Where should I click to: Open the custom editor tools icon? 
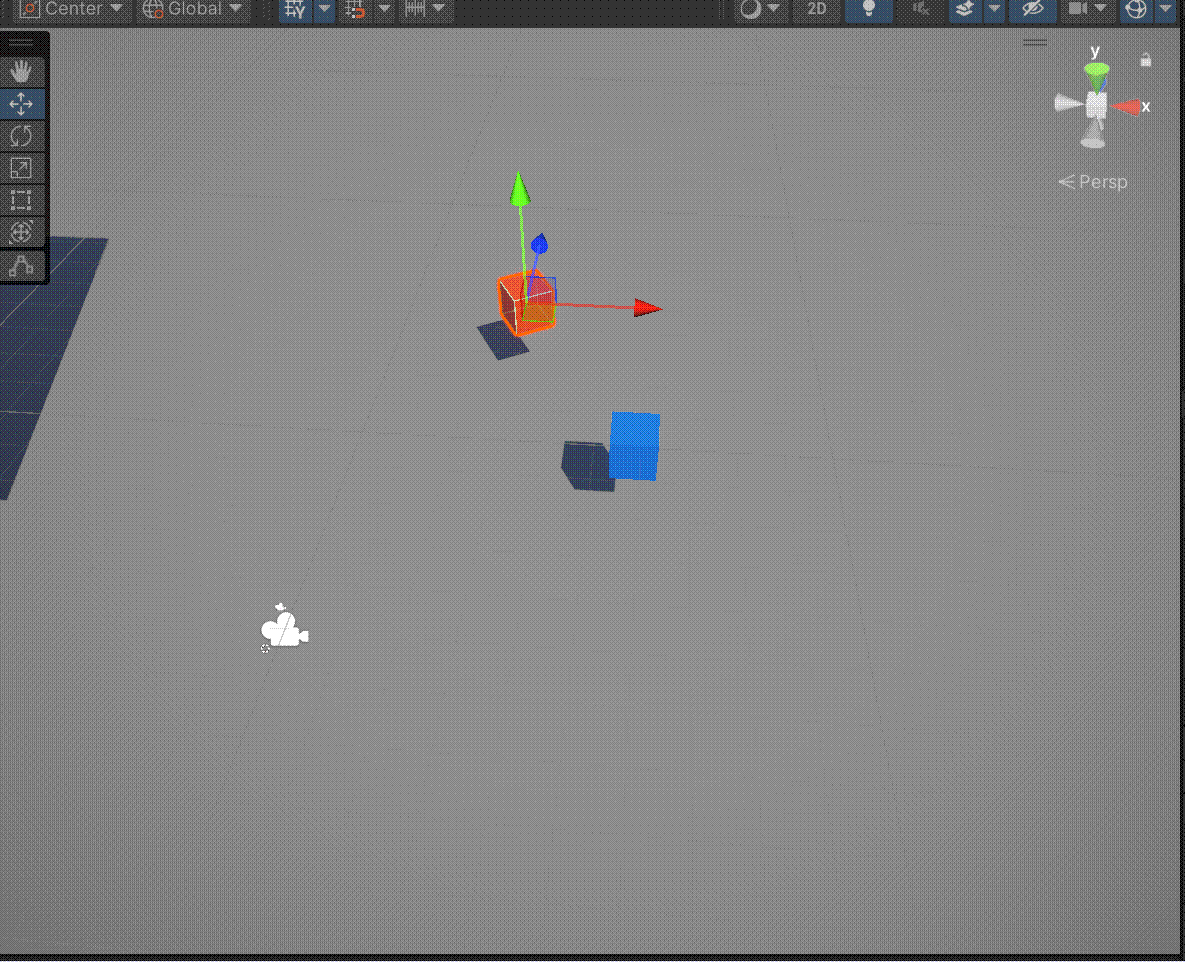[x=21, y=266]
